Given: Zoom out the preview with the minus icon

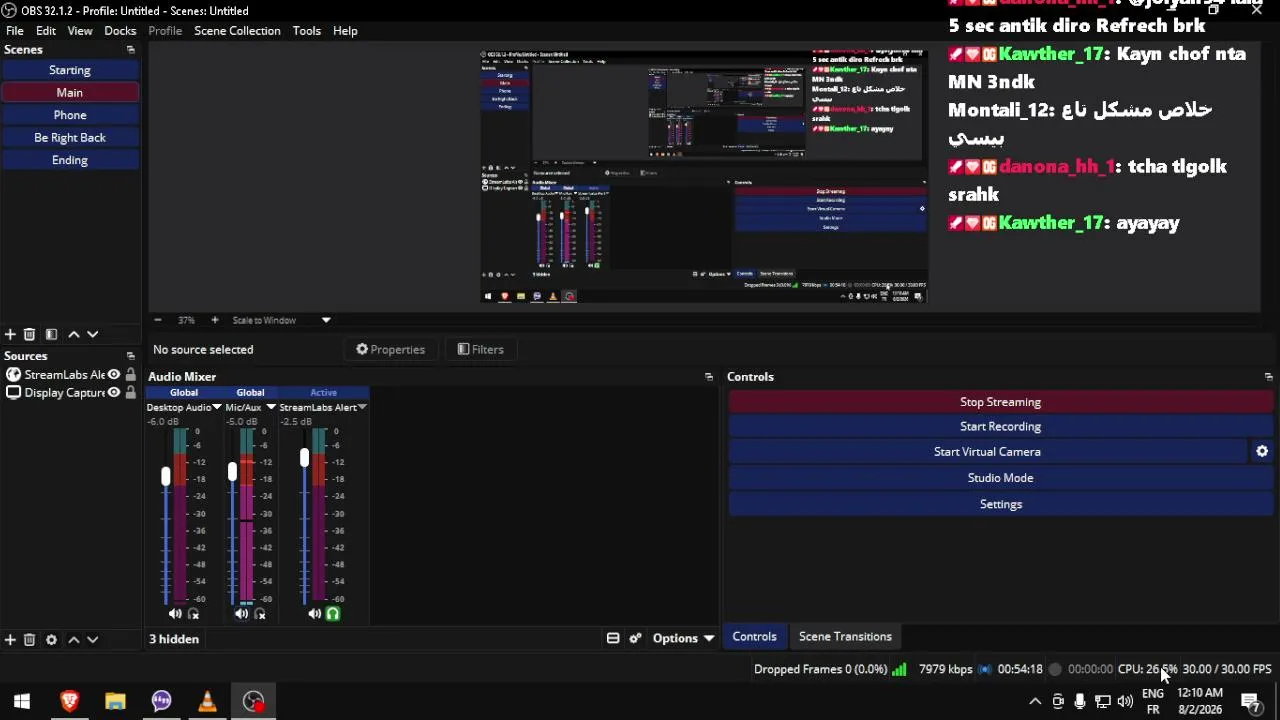Looking at the screenshot, I should [x=157, y=320].
